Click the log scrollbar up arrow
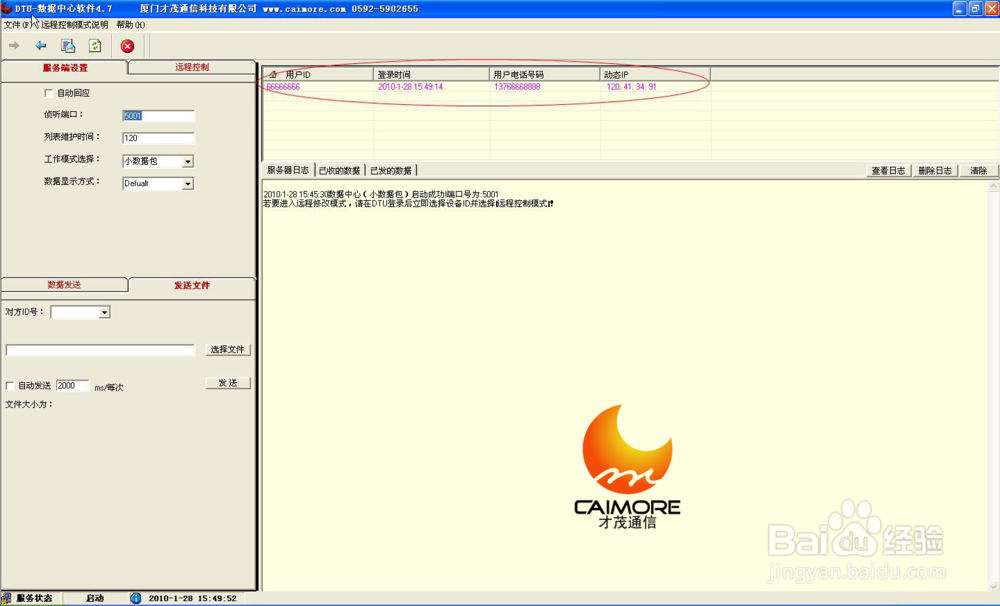Image resolution: width=1000 pixels, height=606 pixels. click(994, 186)
